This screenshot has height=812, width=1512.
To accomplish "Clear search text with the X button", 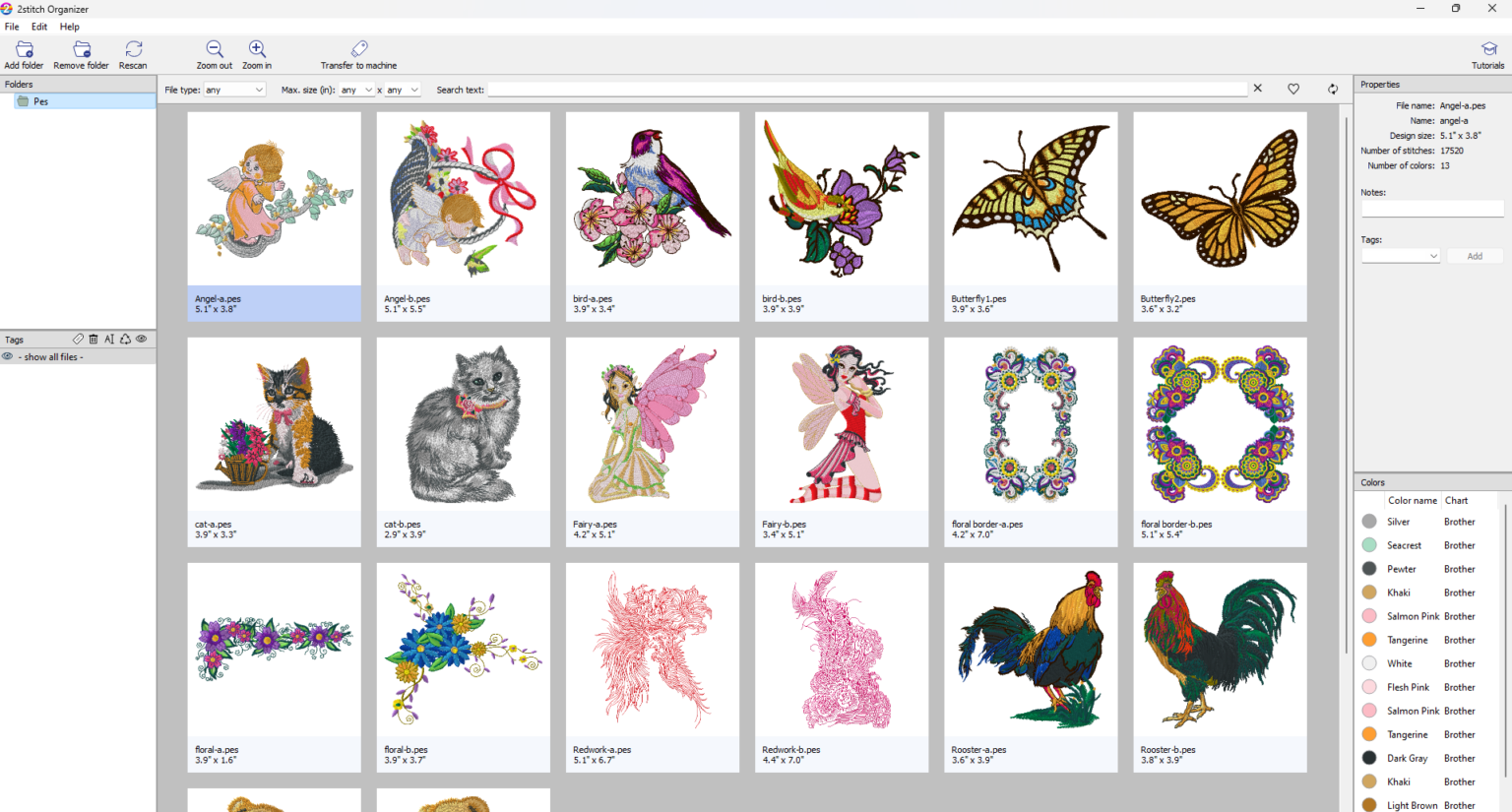I will point(1257,89).
